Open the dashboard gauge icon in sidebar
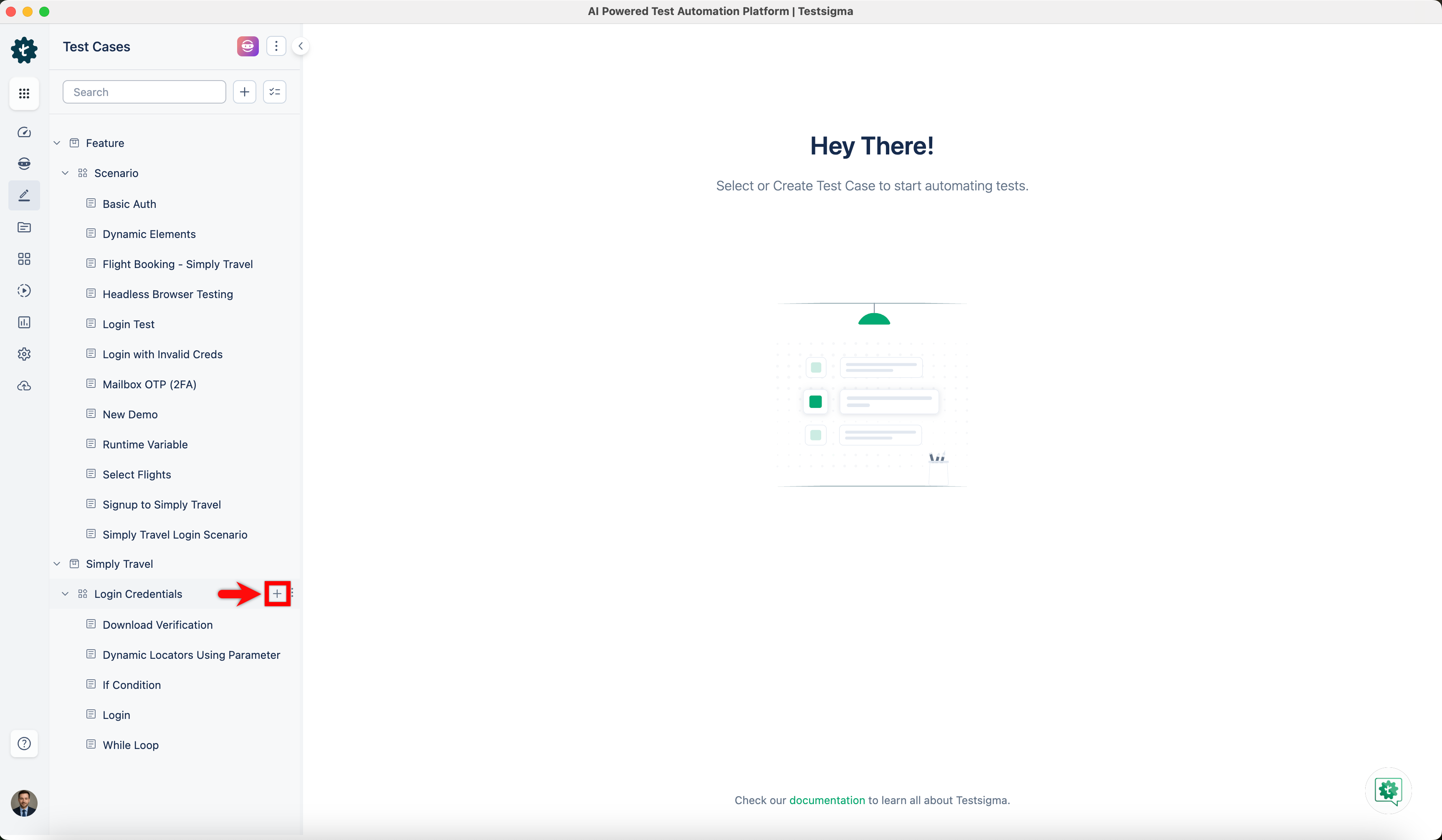The image size is (1442, 840). (x=24, y=132)
